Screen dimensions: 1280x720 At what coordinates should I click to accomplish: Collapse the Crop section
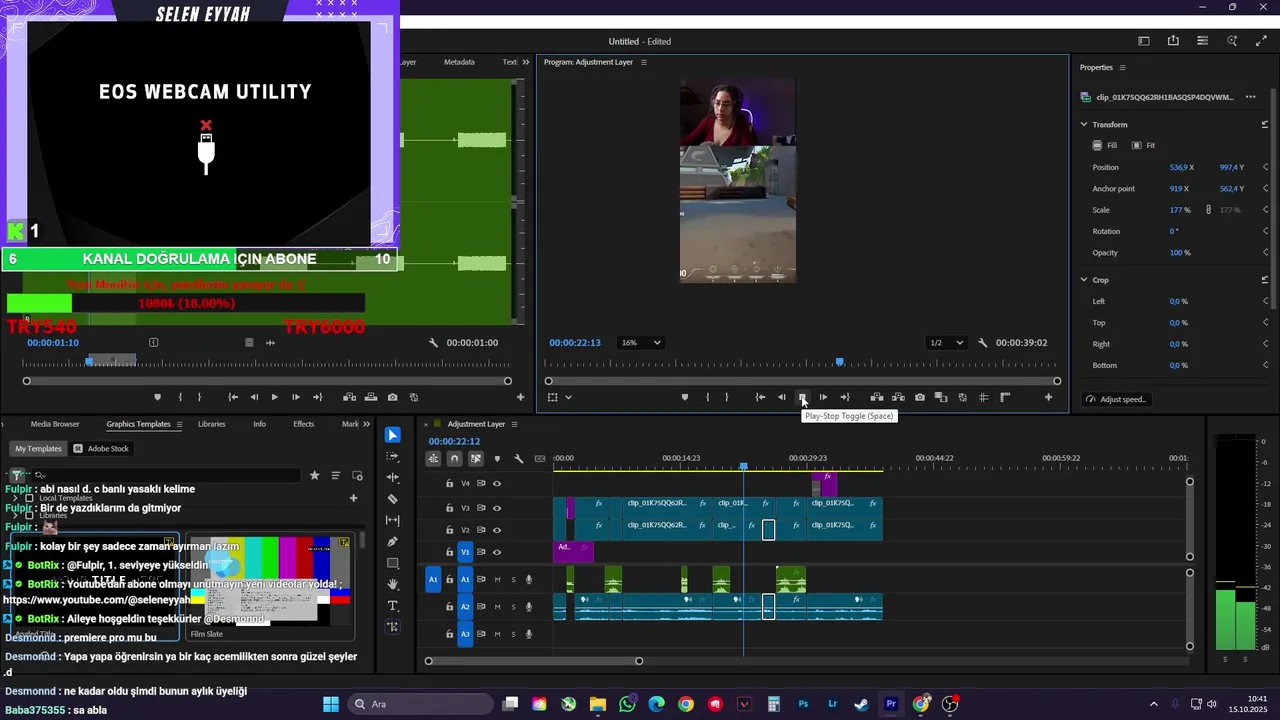(x=1084, y=280)
